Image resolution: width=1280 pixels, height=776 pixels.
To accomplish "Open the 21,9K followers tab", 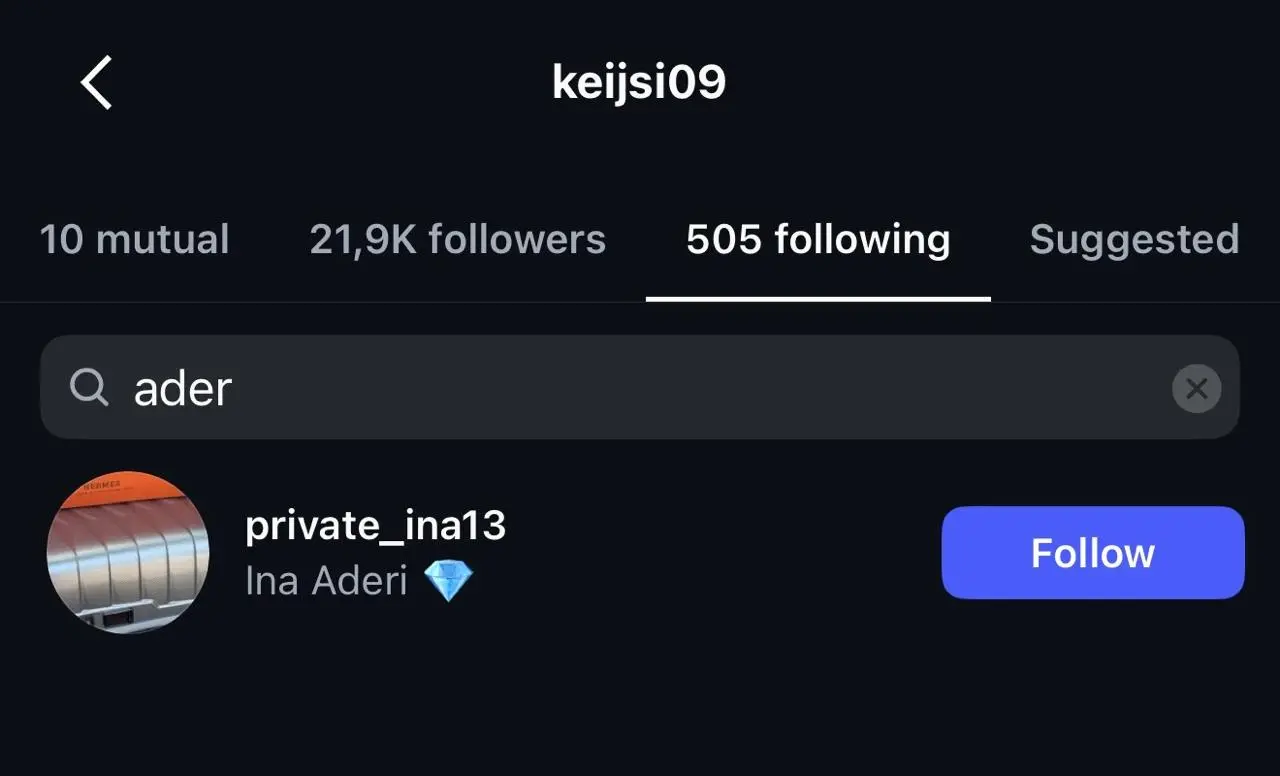I will coord(457,240).
